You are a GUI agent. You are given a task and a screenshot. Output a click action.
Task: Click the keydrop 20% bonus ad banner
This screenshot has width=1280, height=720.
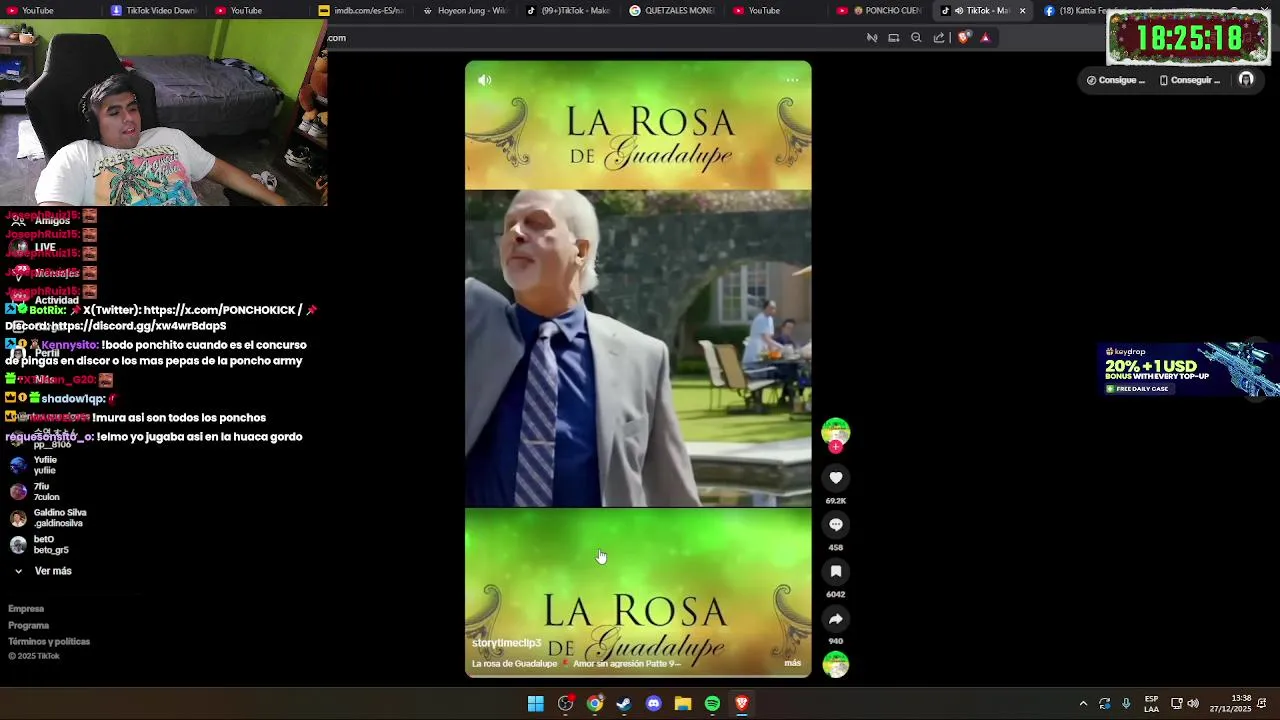click(x=1188, y=370)
